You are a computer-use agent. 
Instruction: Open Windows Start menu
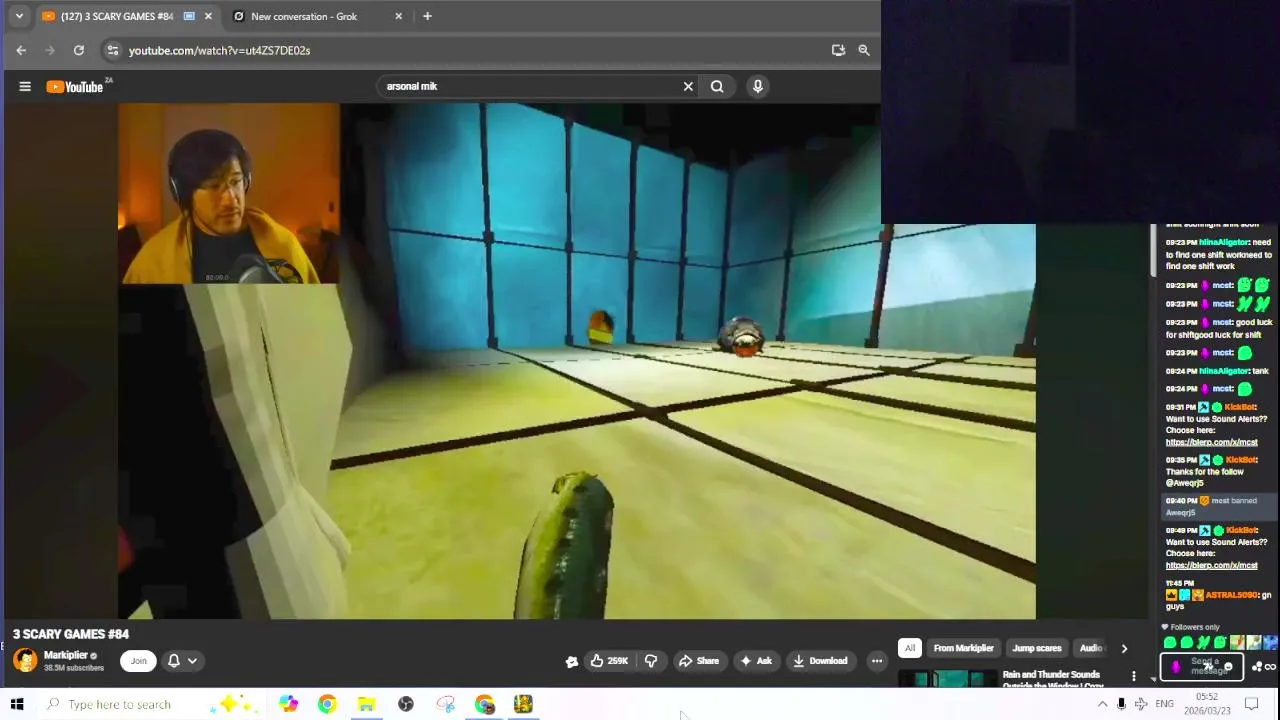coord(17,704)
